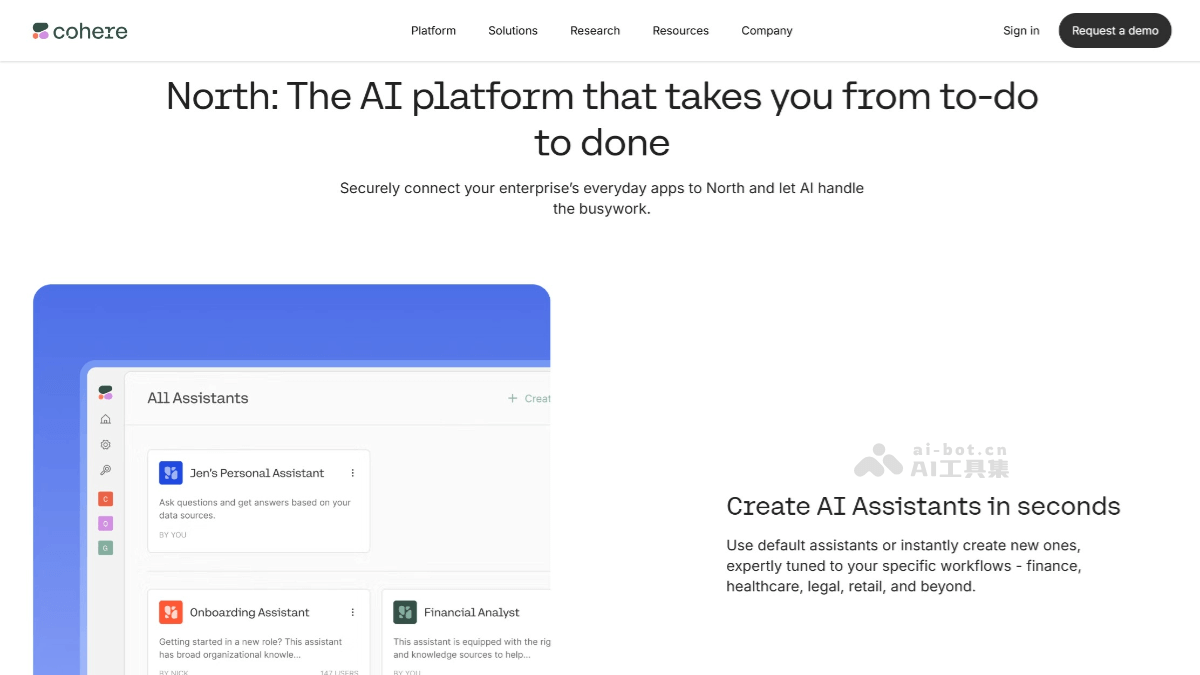Viewport: 1200px width, 675px height.
Task: Open the home icon in North sidebar
Action: 105,419
